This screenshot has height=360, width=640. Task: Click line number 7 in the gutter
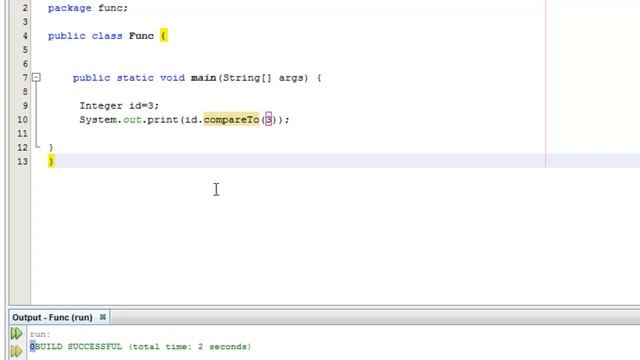coord(25,78)
